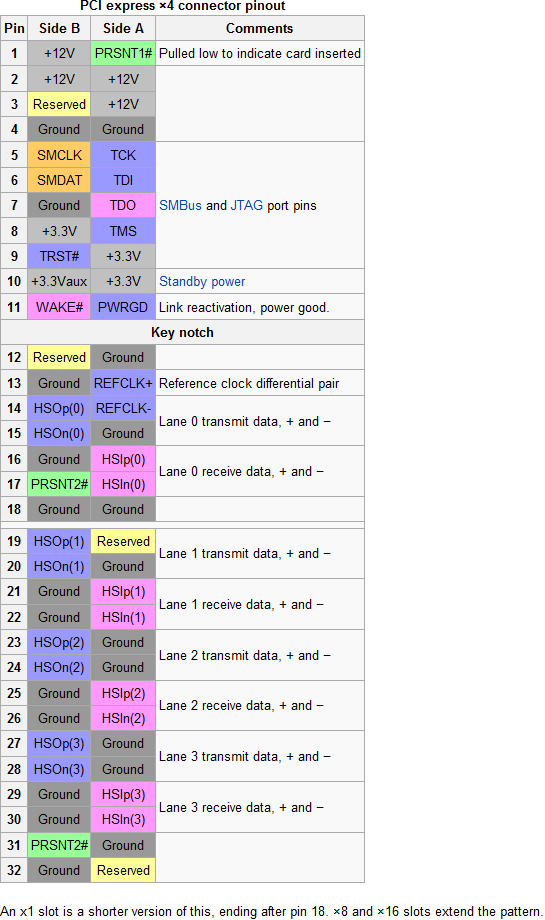Open the JTAG link

pyautogui.click(x=246, y=205)
